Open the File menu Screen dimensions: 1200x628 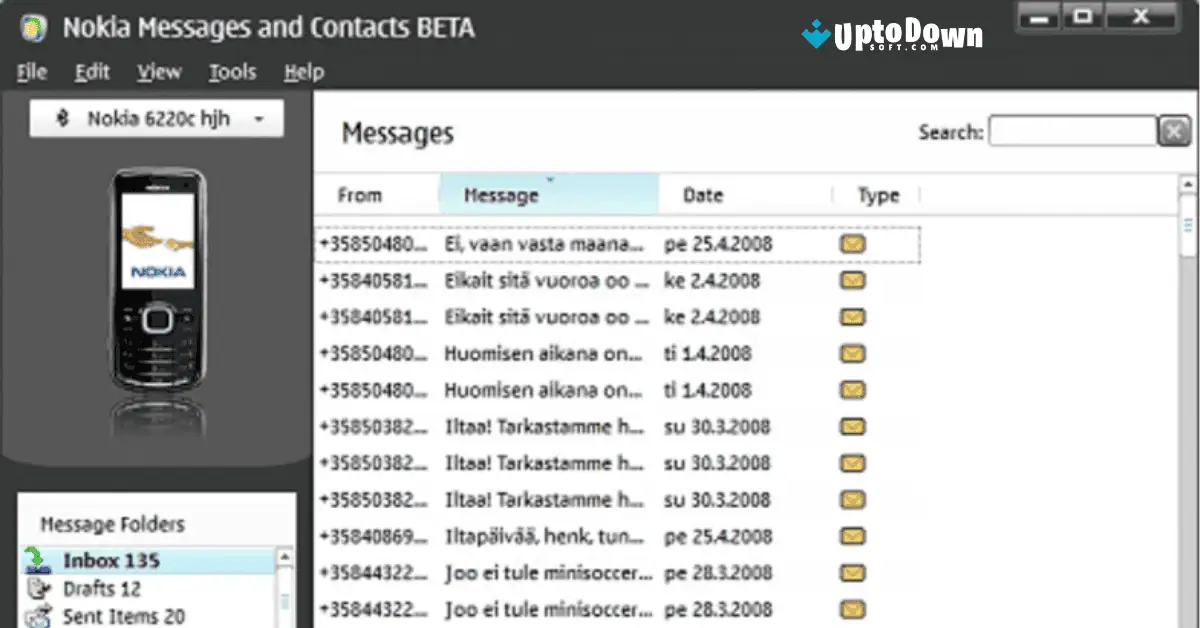pyautogui.click(x=30, y=71)
